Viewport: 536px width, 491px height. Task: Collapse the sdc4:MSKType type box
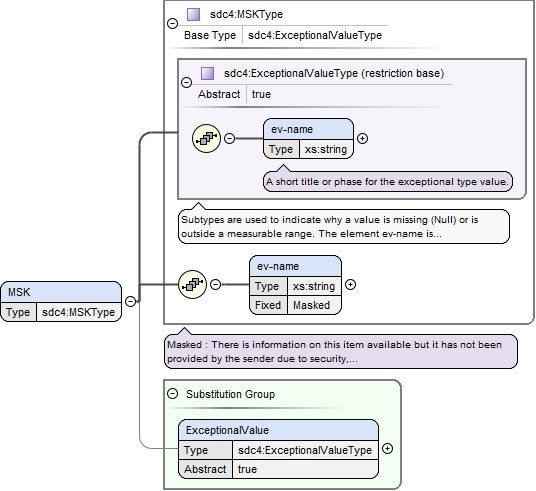172,23
